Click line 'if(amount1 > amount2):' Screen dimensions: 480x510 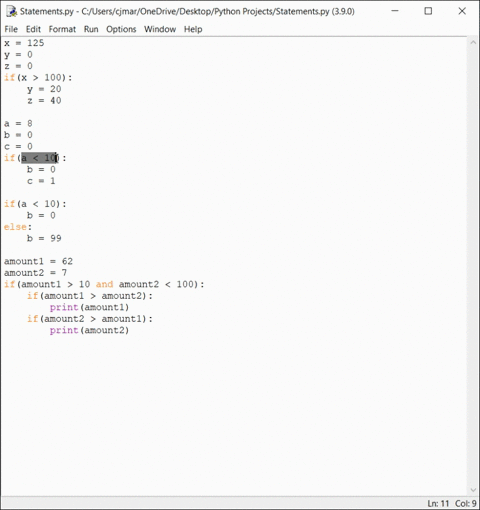click(x=90, y=296)
